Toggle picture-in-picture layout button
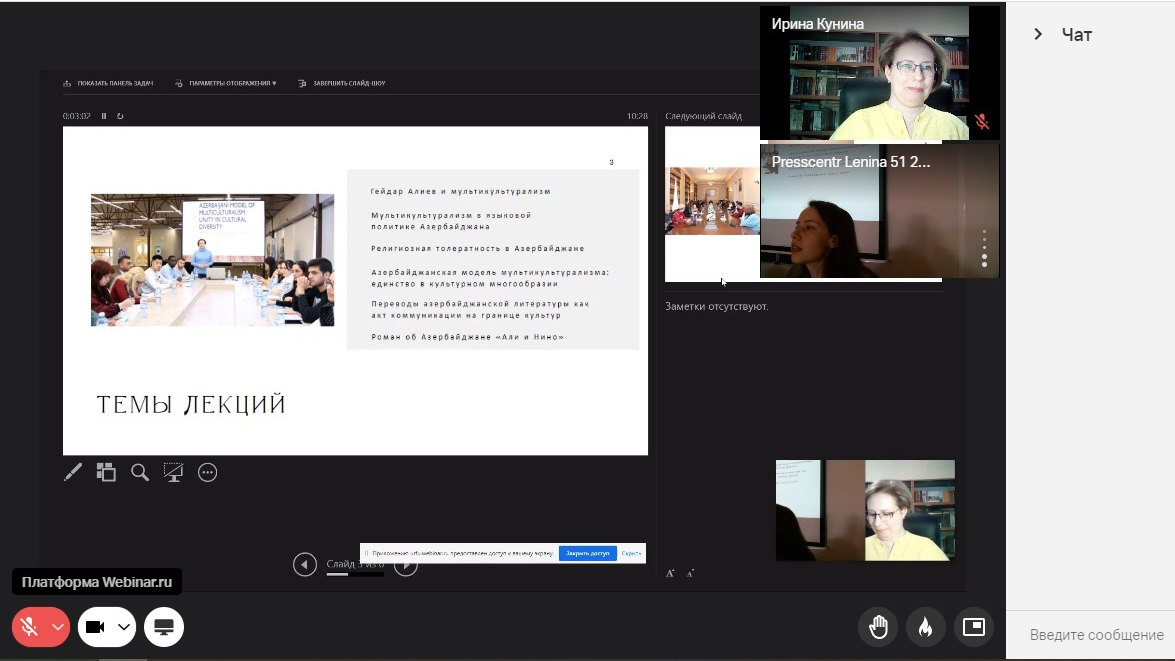 (973, 627)
